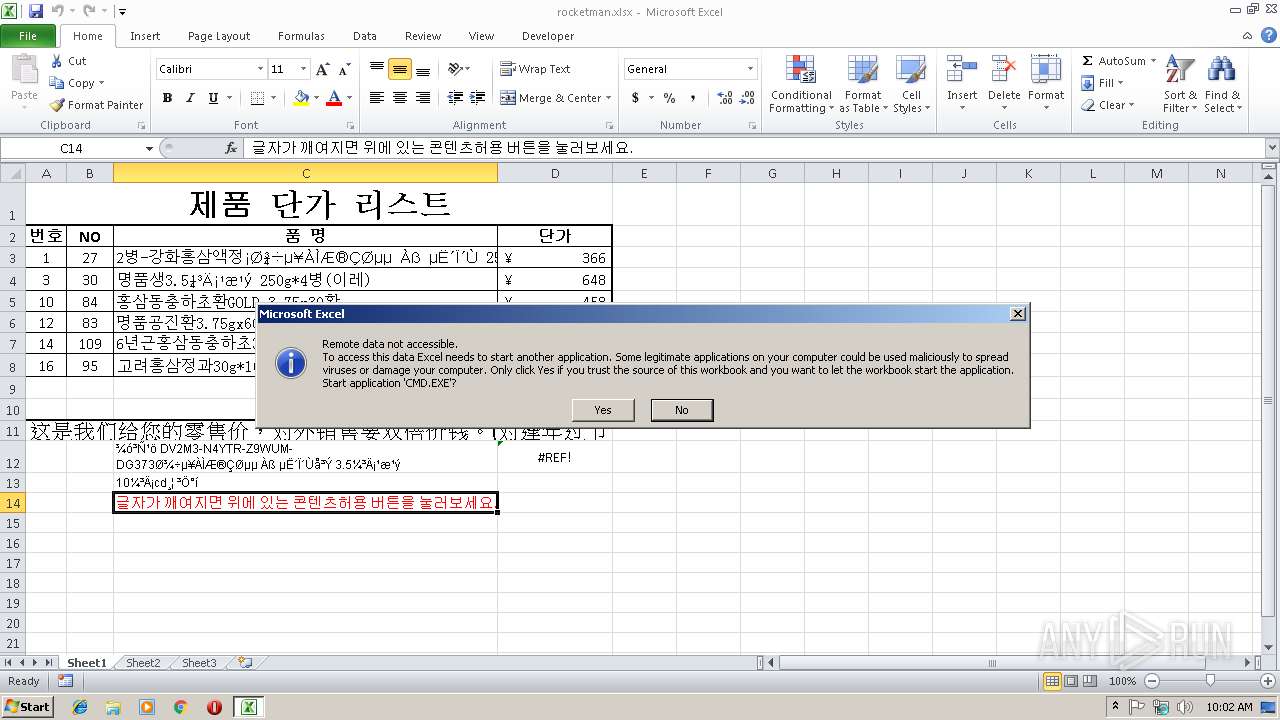Switch to Page Break Preview

pos(1090,681)
